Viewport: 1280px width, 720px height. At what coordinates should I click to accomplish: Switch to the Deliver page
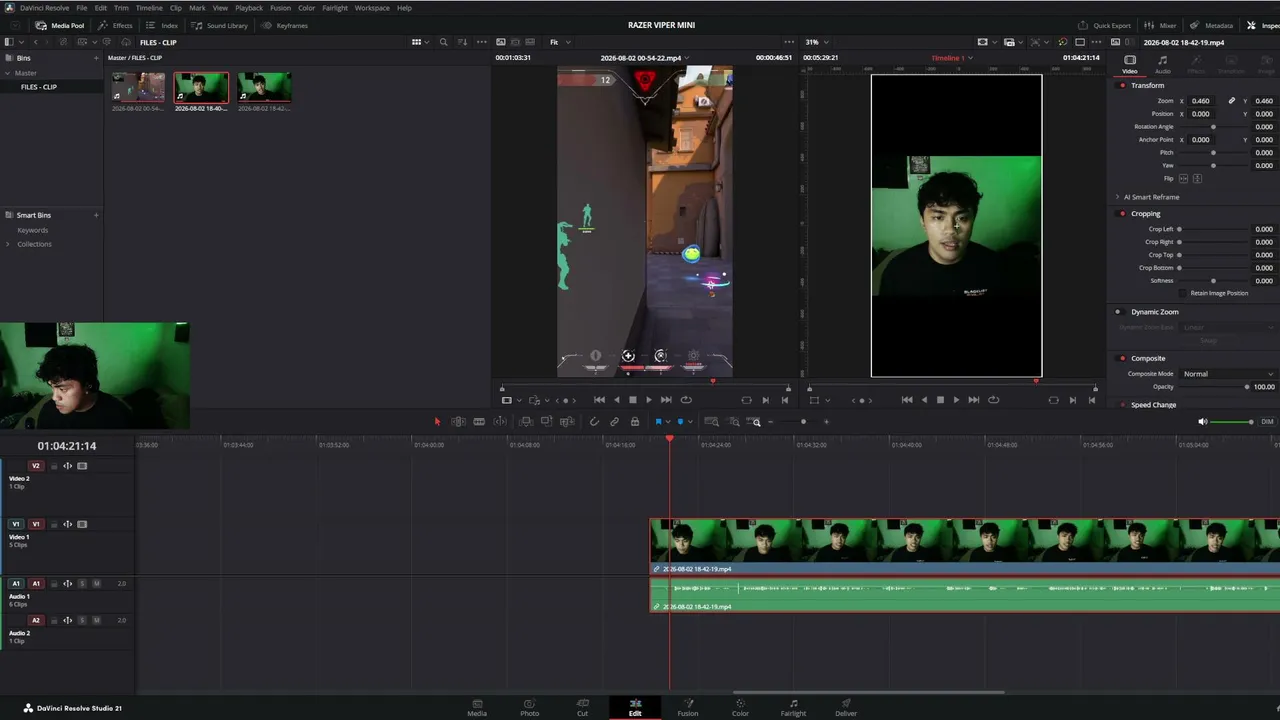point(846,707)
